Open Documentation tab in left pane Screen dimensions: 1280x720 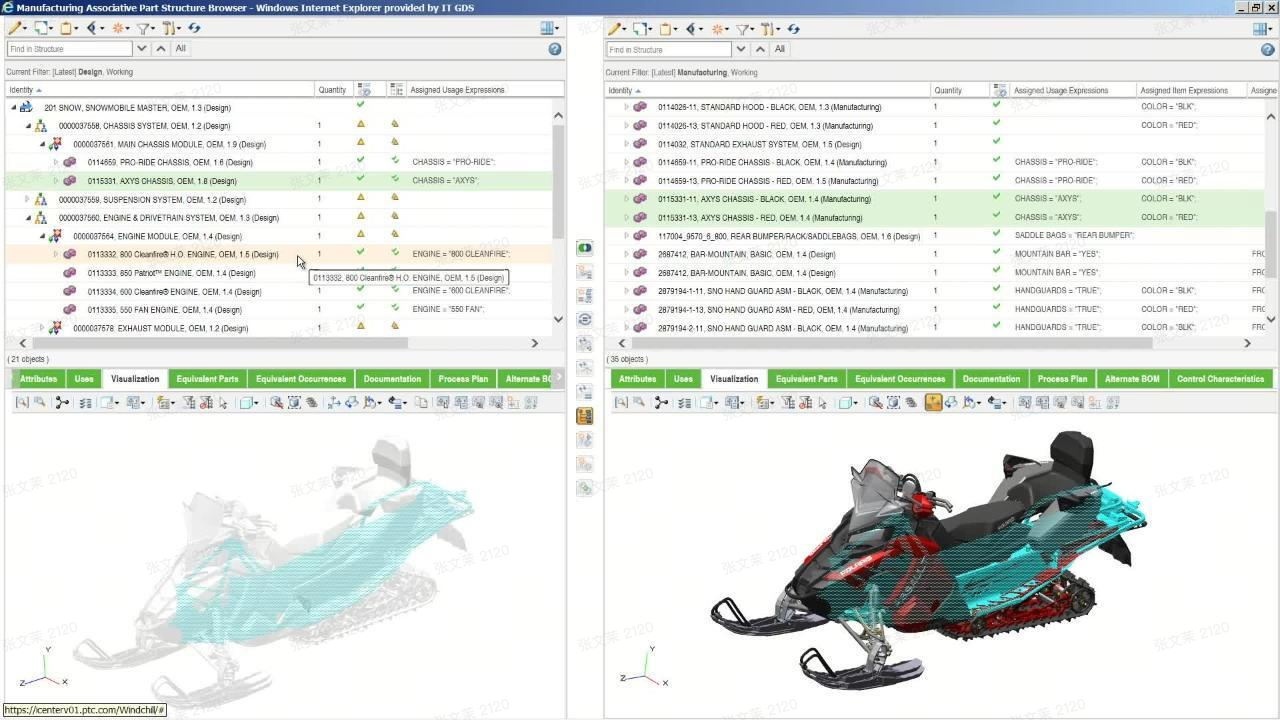tap(392, 379)
